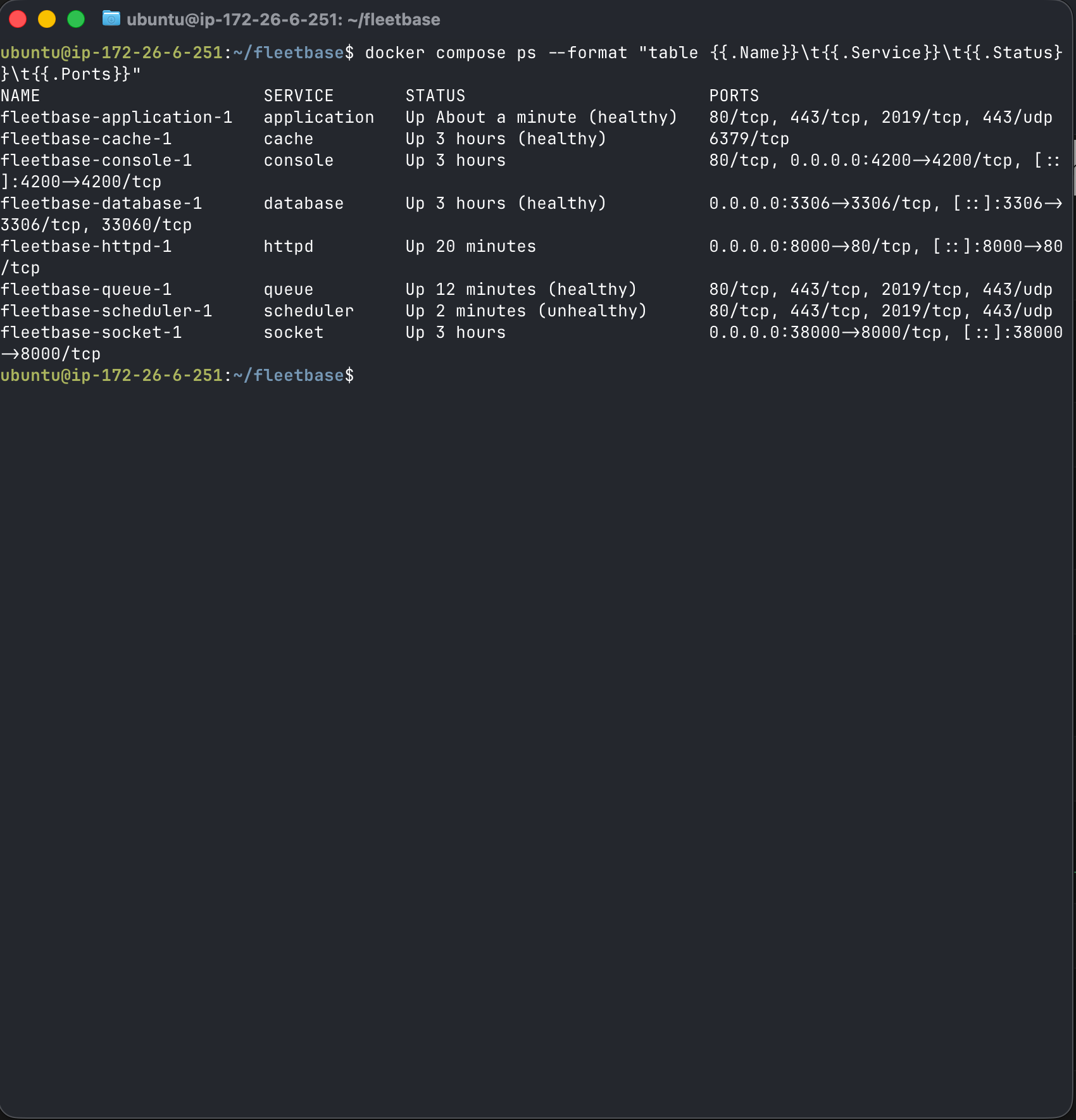Select the fleetbase-queue-1 container name
This screenshot has height=1120, width=1076.
click(86, 289)
